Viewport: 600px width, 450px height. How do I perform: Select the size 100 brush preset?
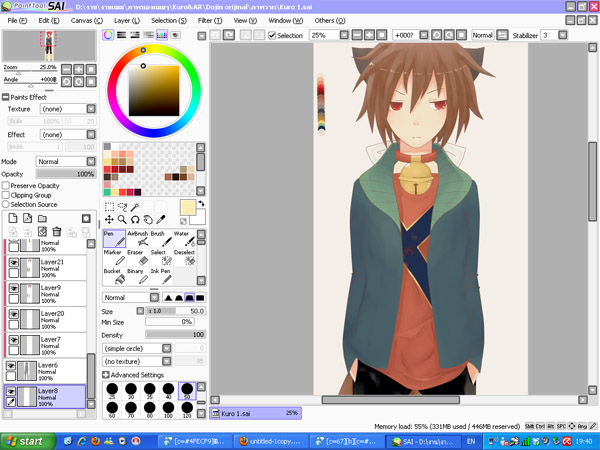pyautogui.click(x=168, y=409)
